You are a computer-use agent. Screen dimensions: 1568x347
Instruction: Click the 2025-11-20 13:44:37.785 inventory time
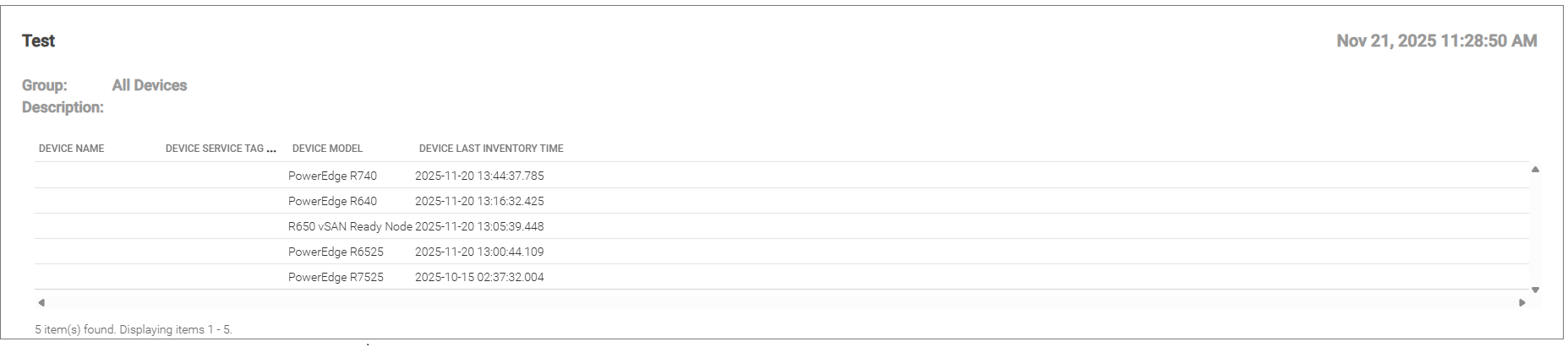[479, 176]
